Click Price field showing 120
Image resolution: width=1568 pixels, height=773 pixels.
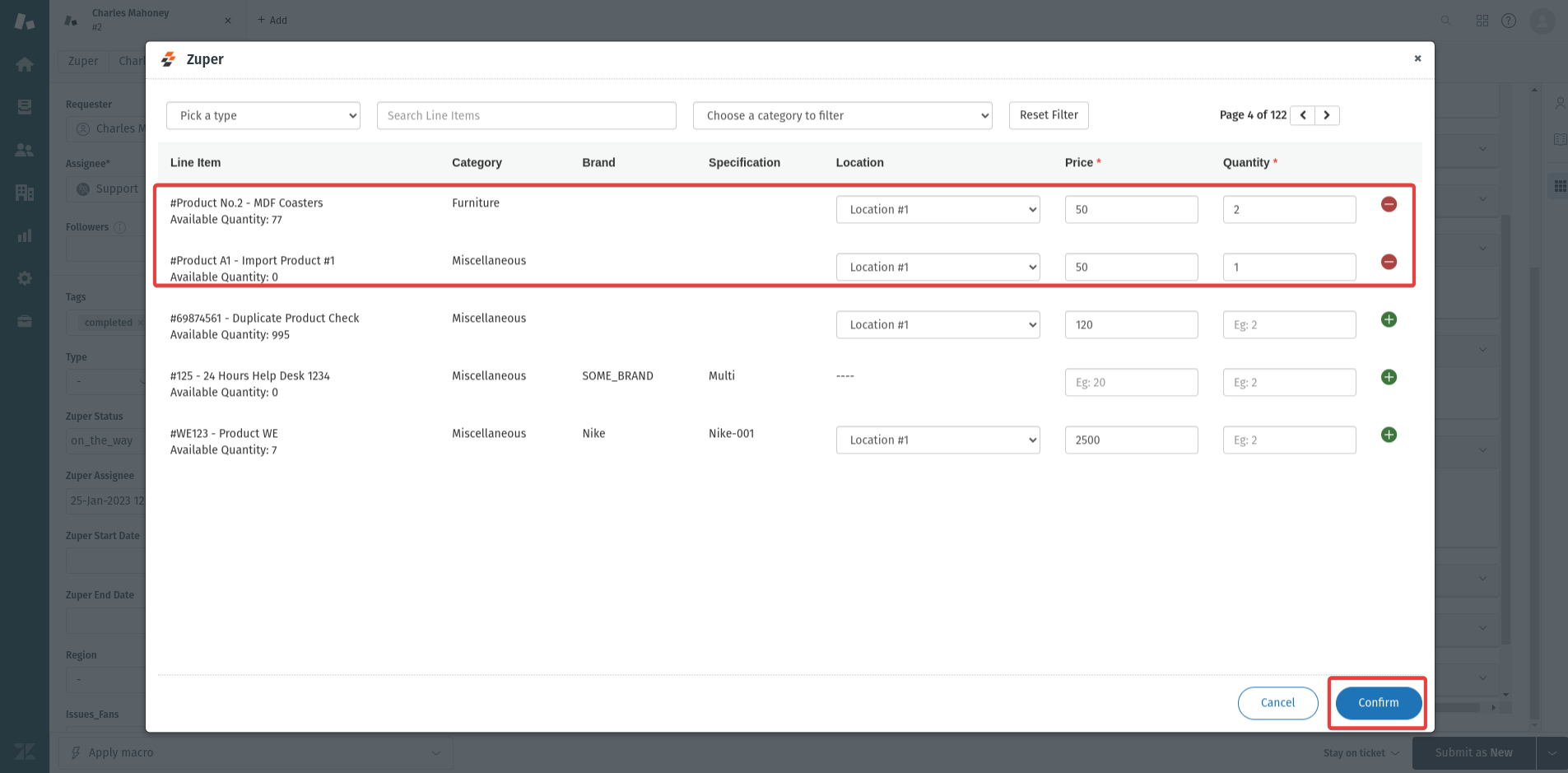point(1131,324)
